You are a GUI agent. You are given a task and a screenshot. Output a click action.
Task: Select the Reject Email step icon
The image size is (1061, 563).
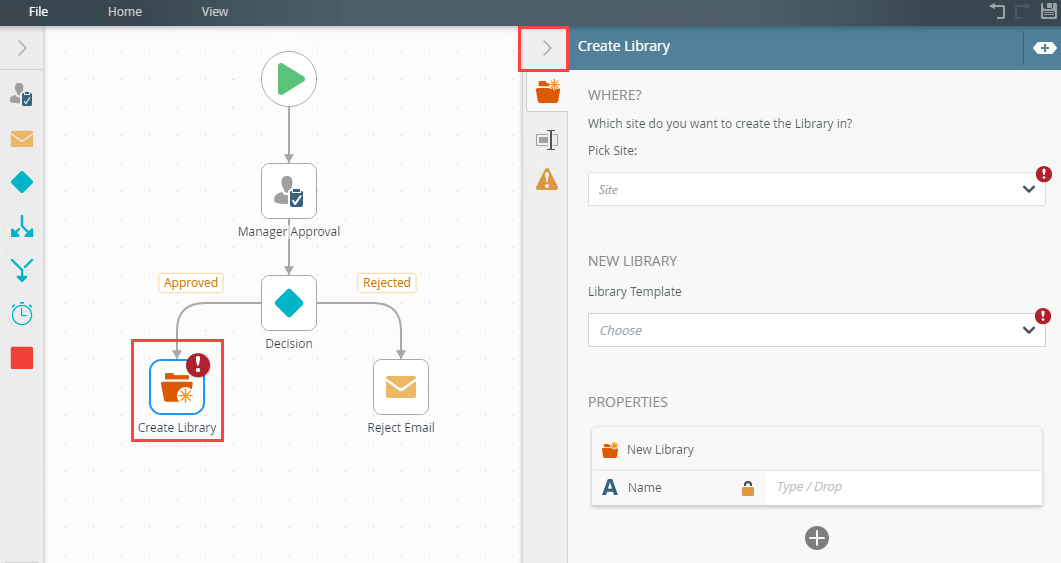coord(401,387)
